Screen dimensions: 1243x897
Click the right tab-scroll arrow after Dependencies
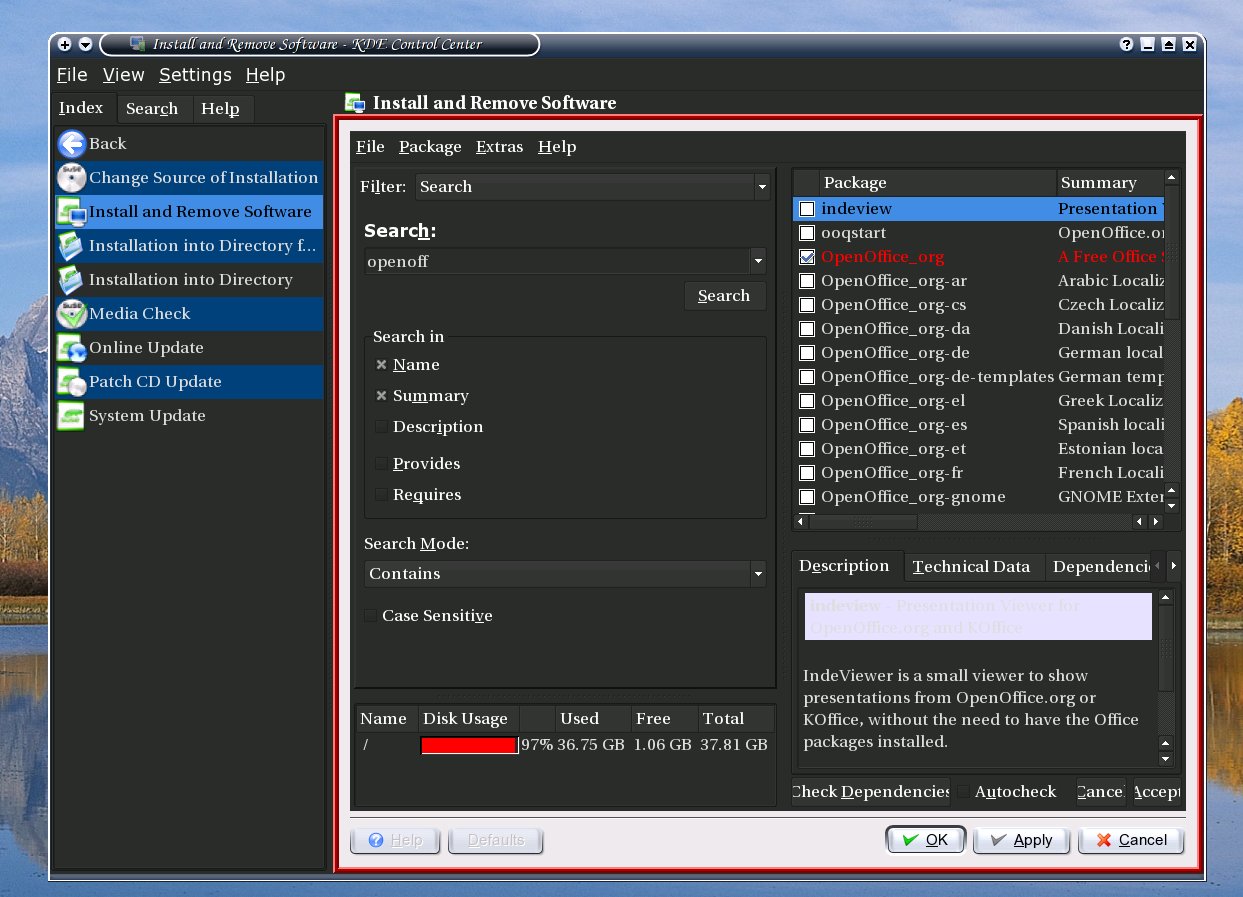click(x=1174, y=567)
